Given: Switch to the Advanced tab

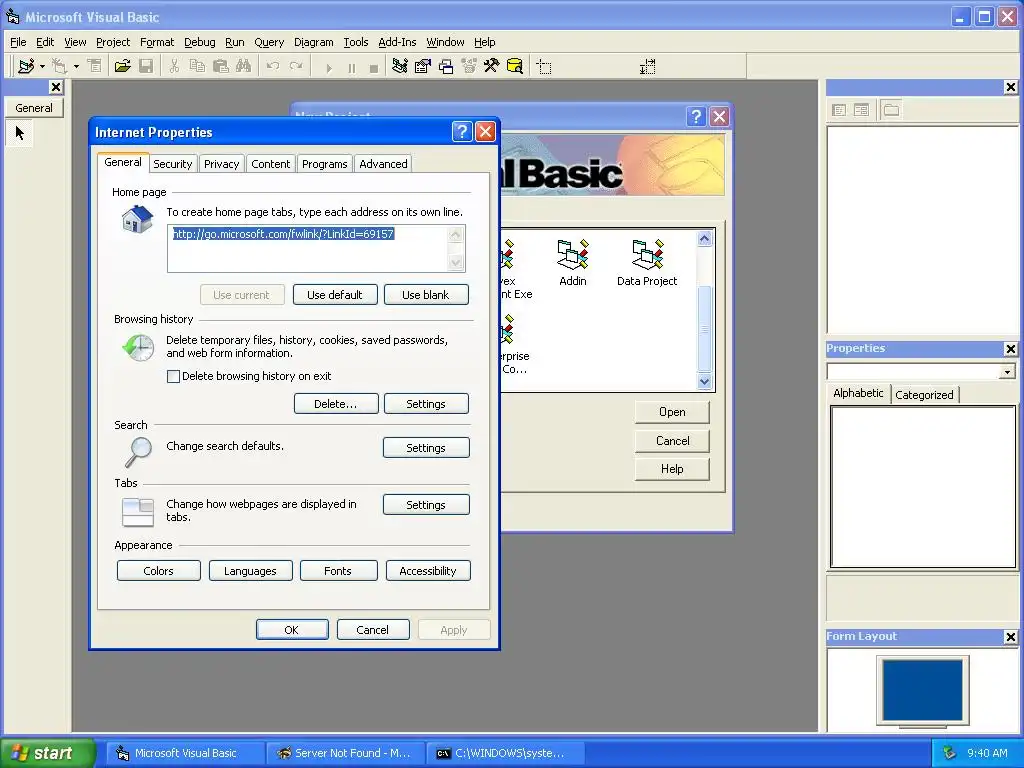Looking at the screenshot, I should (383, 164).
